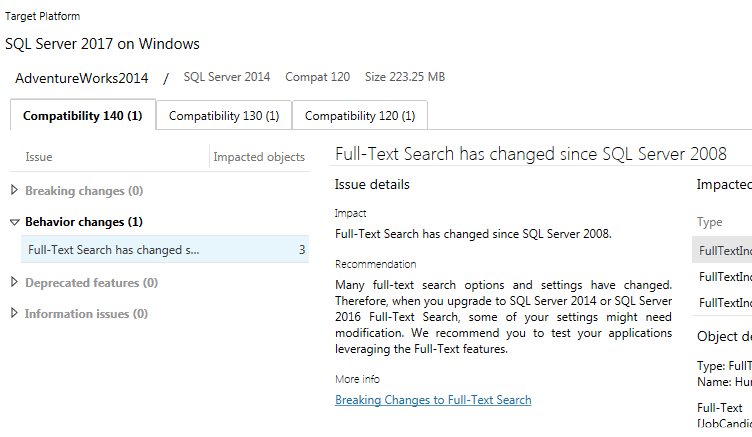Click the Impact section label
This screenshot has height=437, width=752.
pyautogui.click(x=351, y=213)
